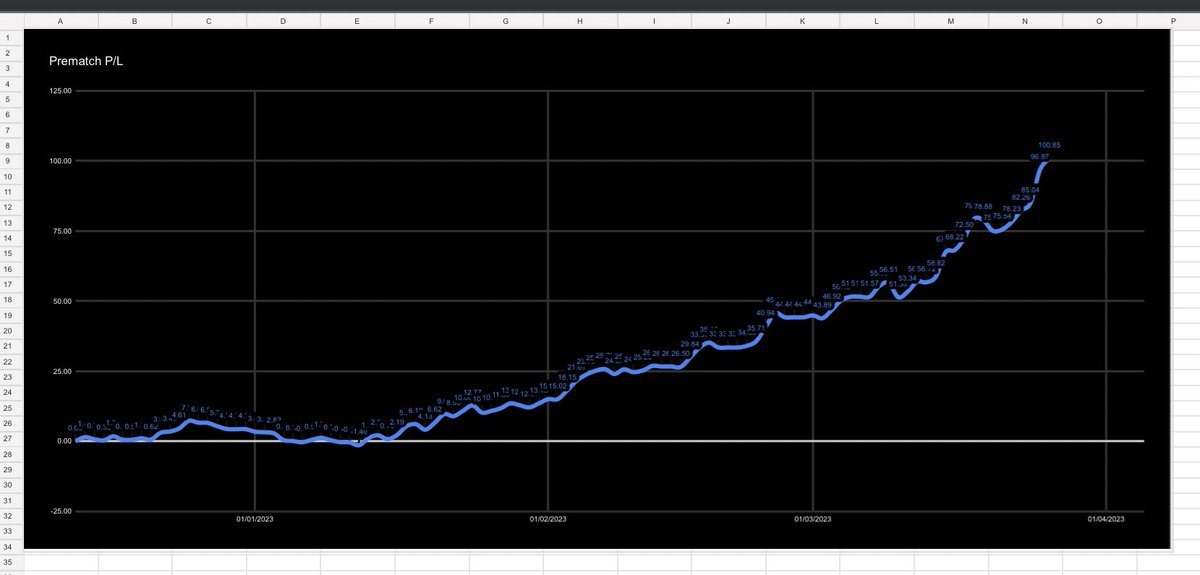This screenshot has height=575, width=1200.
Task: Select column A header
Action: coord(61,20)
